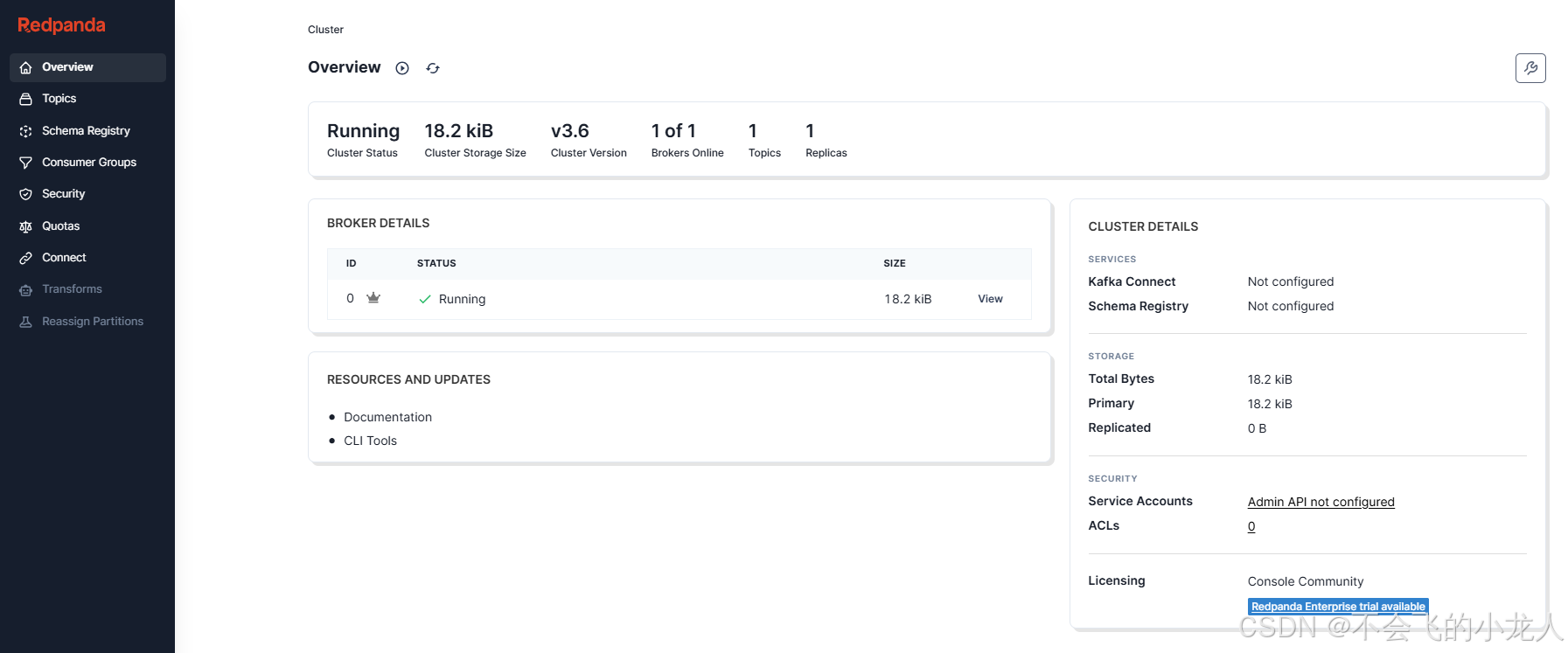1568x653 pixels.
Task: Click the Schema Registry icon in sidebar
Action: 26,131
